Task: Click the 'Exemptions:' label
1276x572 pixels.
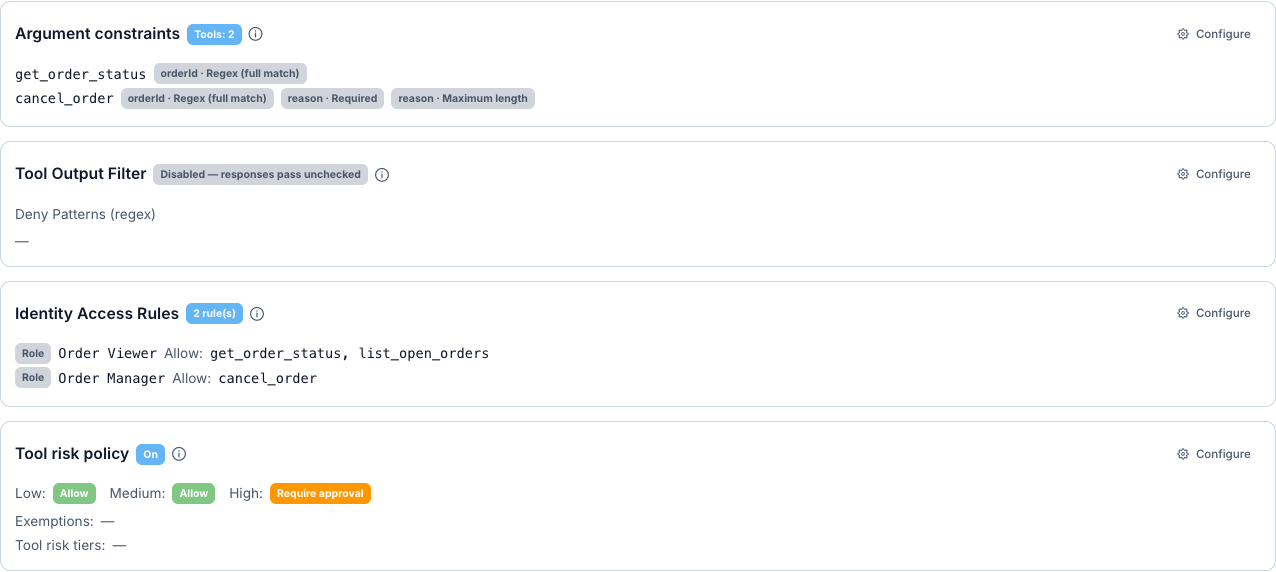Action: (x=54, y=521)
